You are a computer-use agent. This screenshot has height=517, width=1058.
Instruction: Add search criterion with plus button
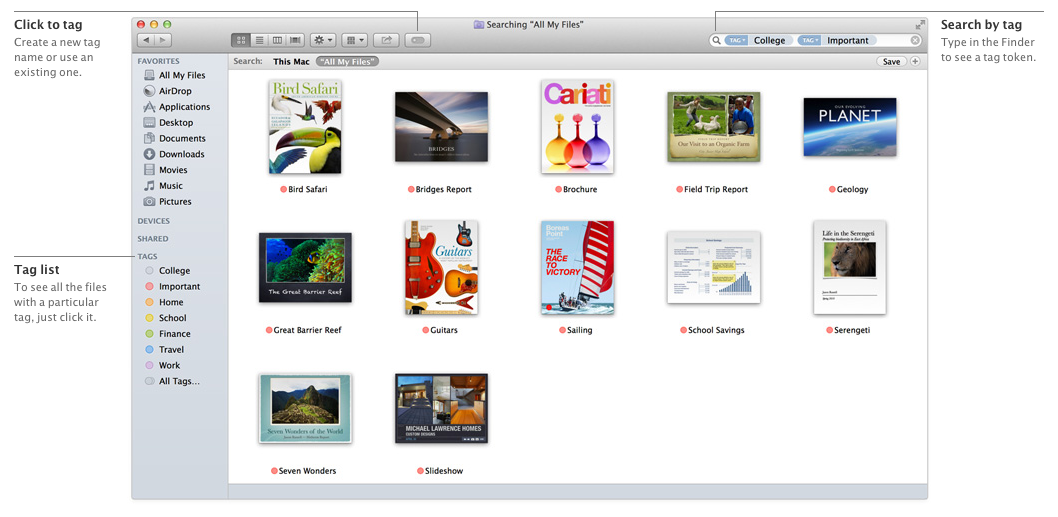[915, 61]
